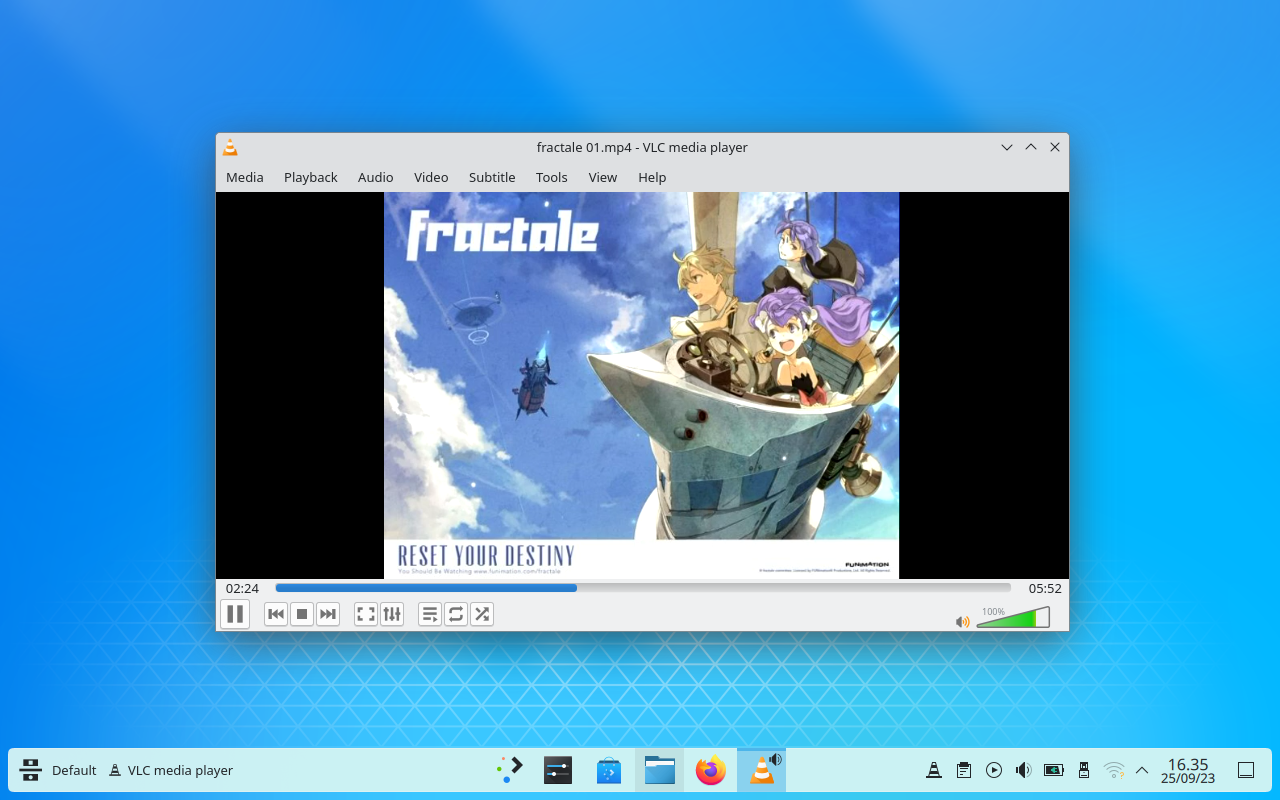
Task: Open the clock showing 16.35
Action: (1188, 770)
